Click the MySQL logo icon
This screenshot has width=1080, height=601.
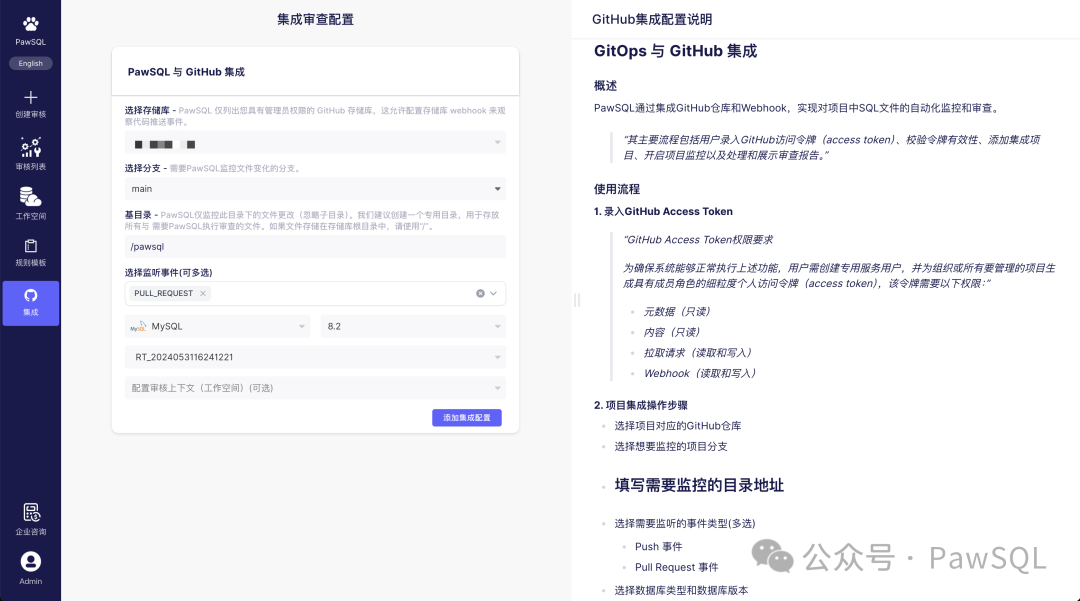pyautogui.click(x=138, y=326)
